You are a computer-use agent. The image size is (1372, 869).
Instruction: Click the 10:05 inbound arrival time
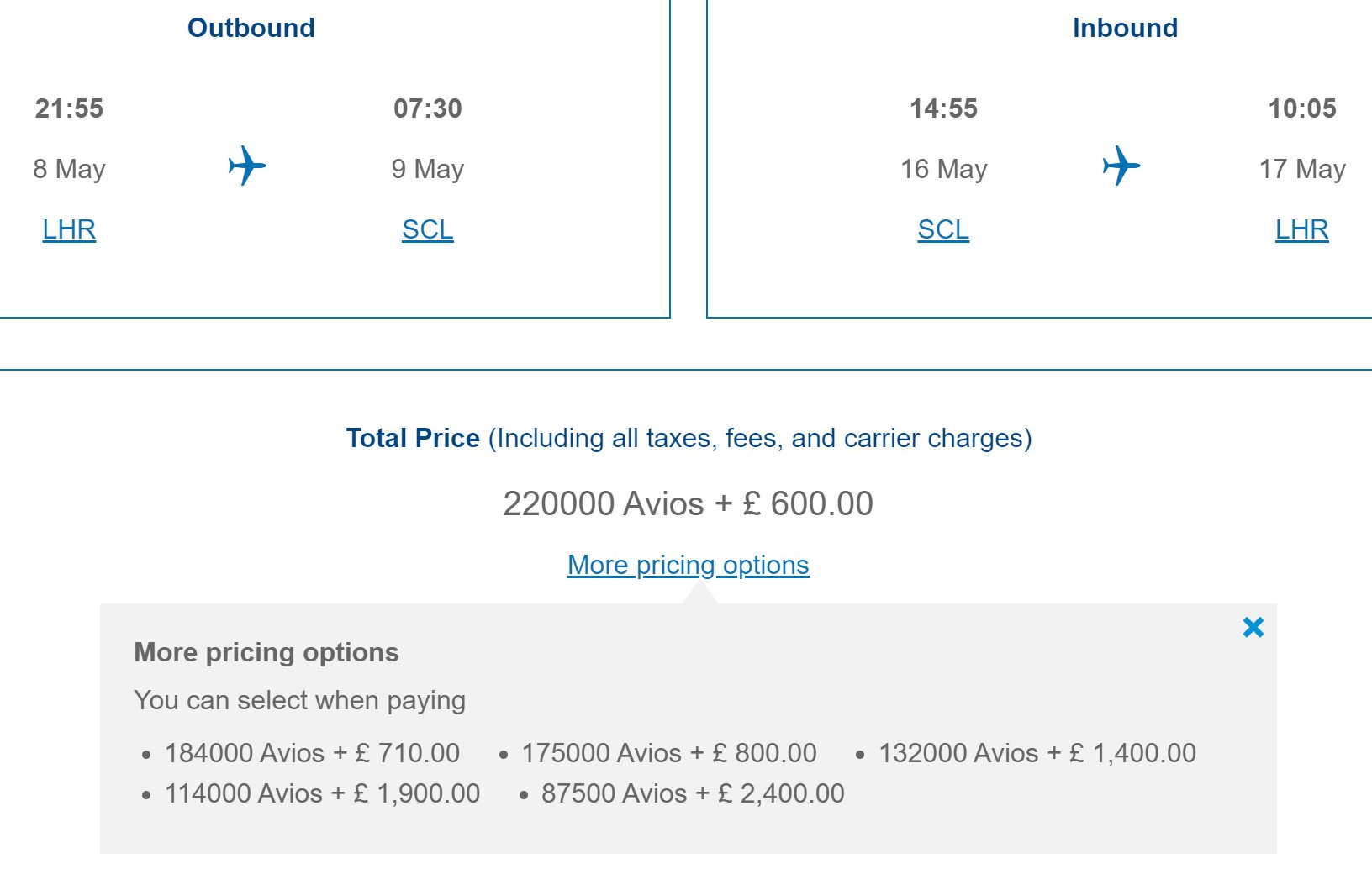tap(1302, 108)
